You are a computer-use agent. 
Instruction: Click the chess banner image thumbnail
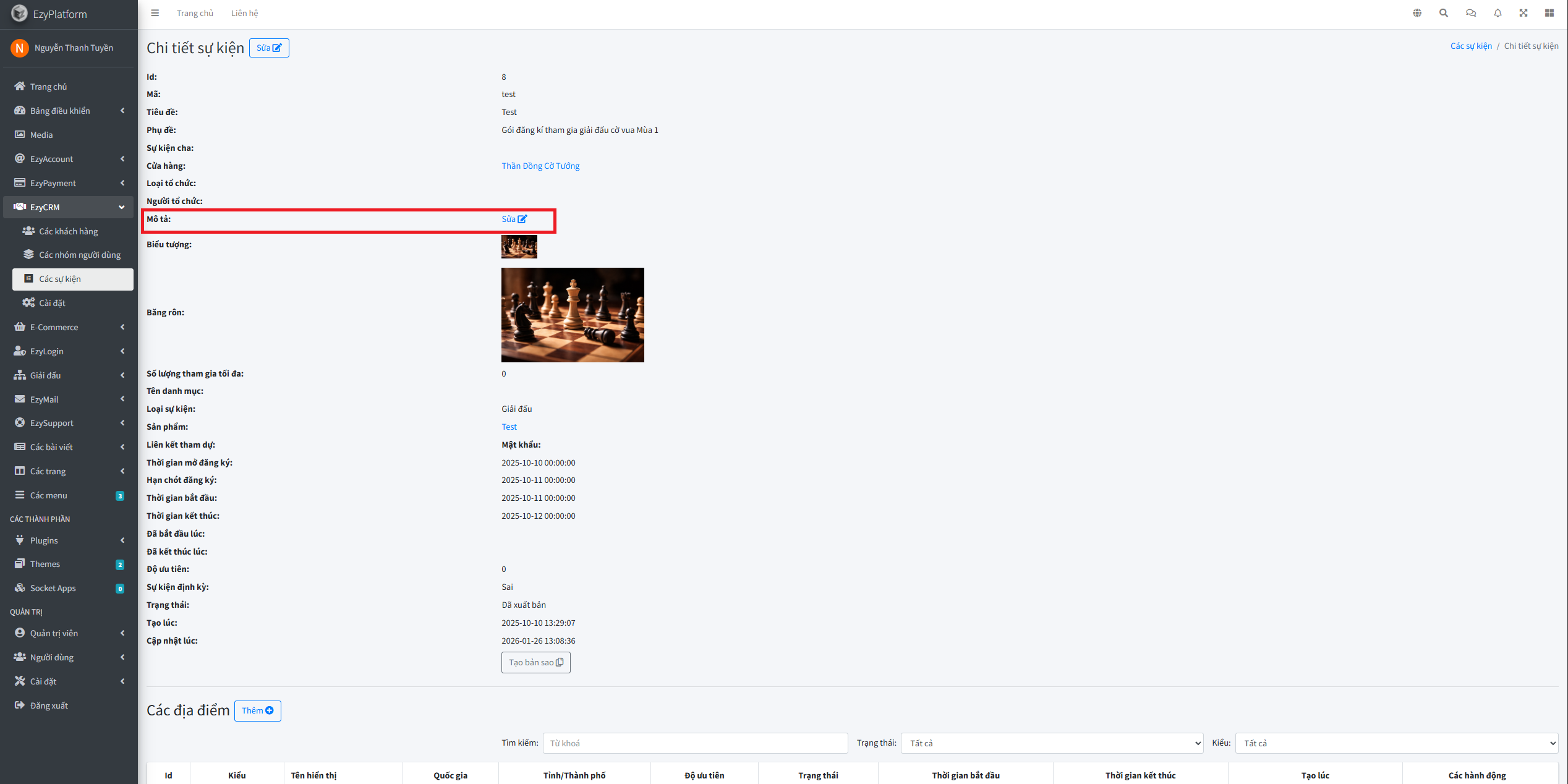click(573, 315)
